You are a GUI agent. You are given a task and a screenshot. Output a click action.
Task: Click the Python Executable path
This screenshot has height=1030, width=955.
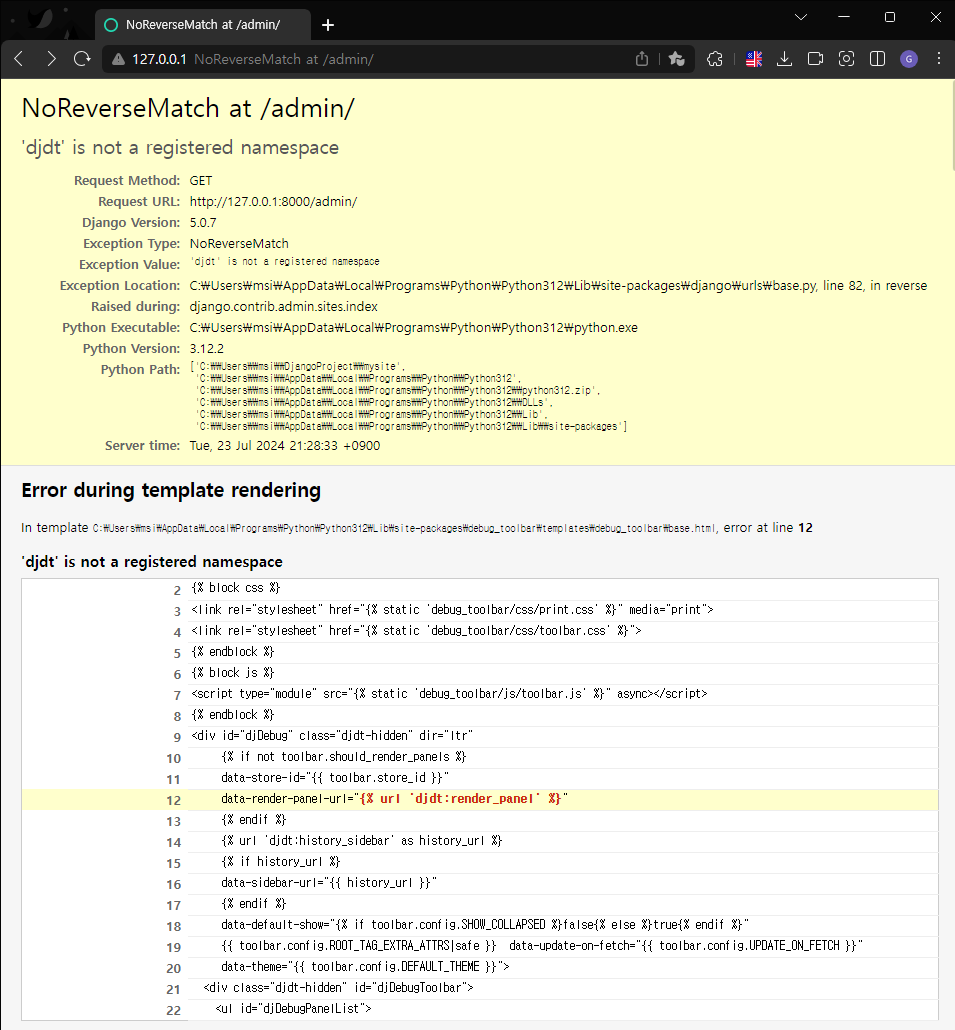[x=414, y=328]
